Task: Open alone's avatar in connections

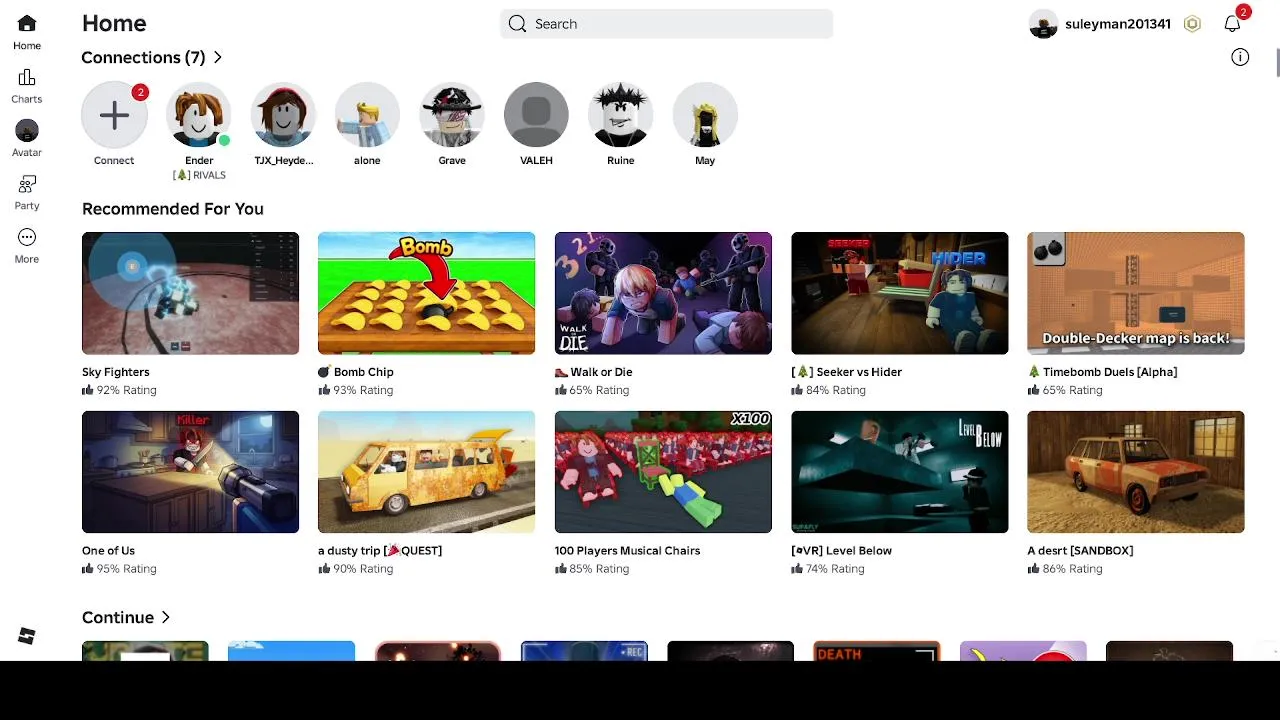Action: 367,115
